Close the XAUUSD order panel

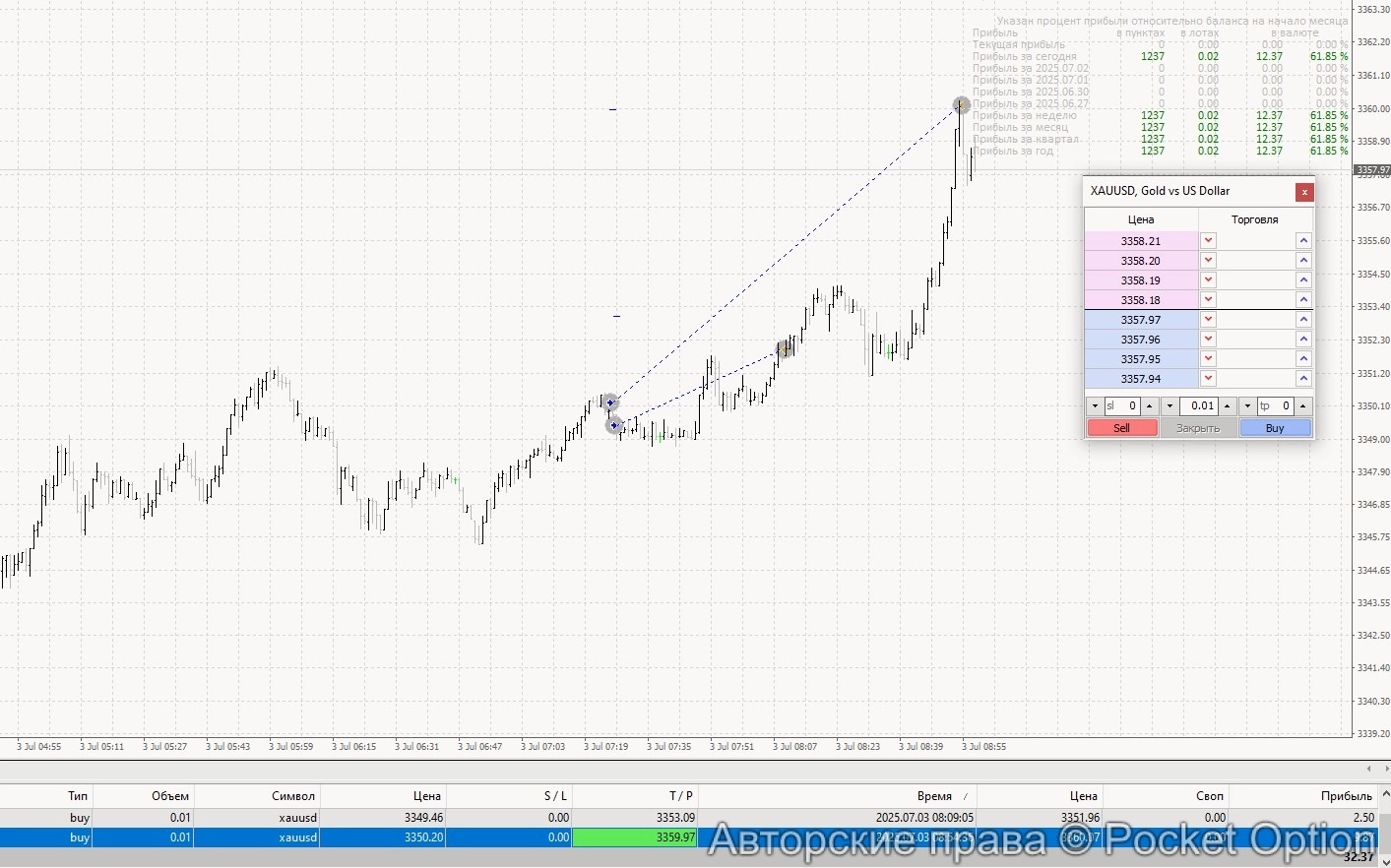point(1303,192)
